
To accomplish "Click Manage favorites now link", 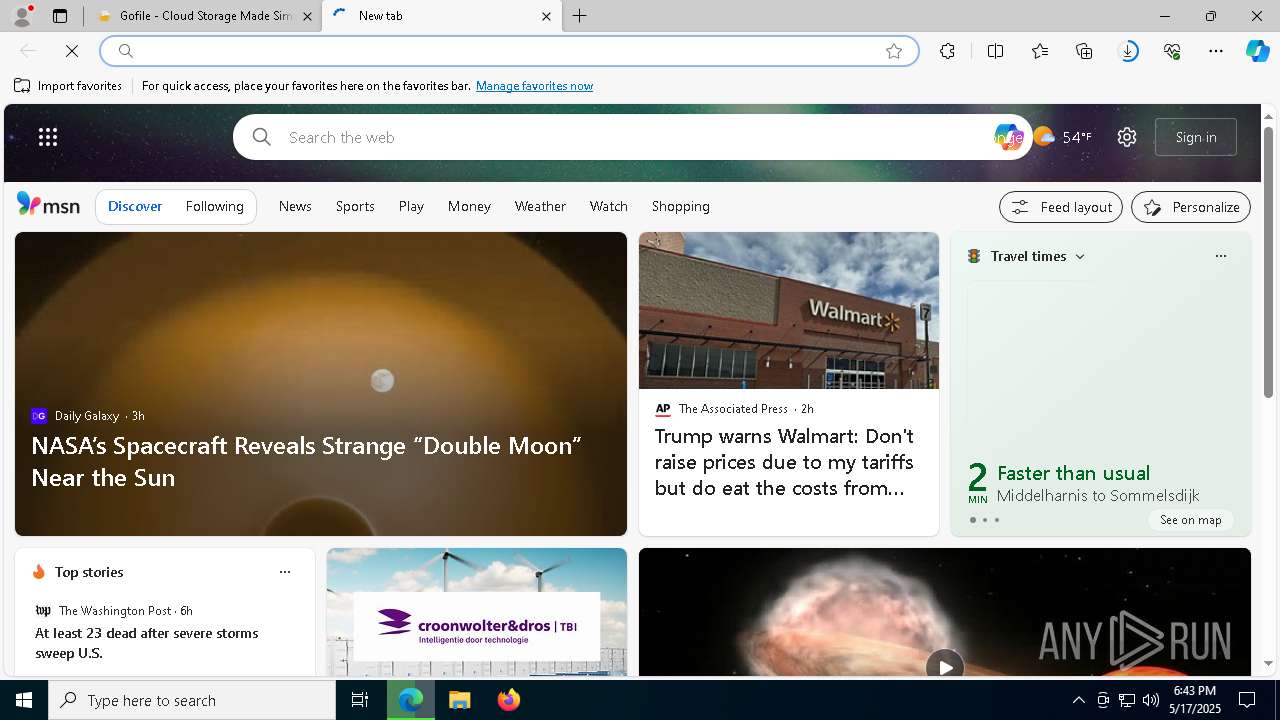I will [x=534, y=86].
